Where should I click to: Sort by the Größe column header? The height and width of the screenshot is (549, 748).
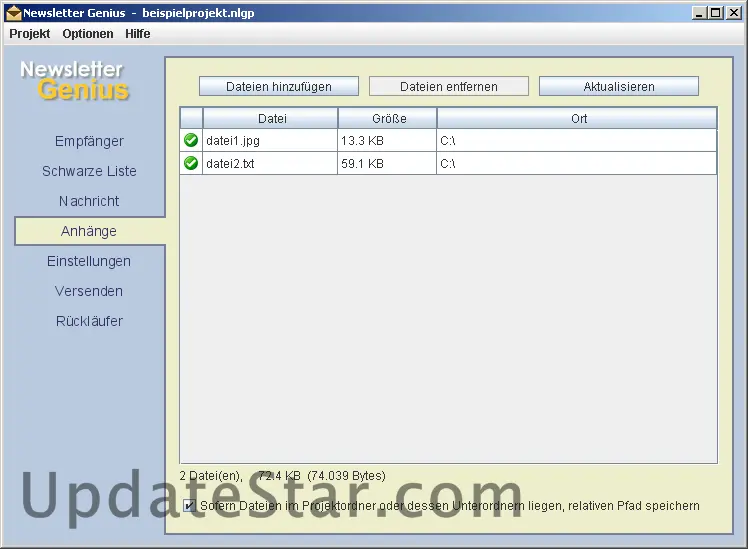pyautogui.click(x=387, y=118)
